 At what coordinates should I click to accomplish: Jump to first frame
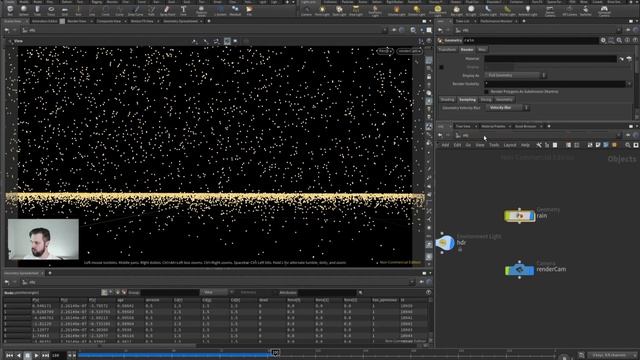(x=9, y=356)
